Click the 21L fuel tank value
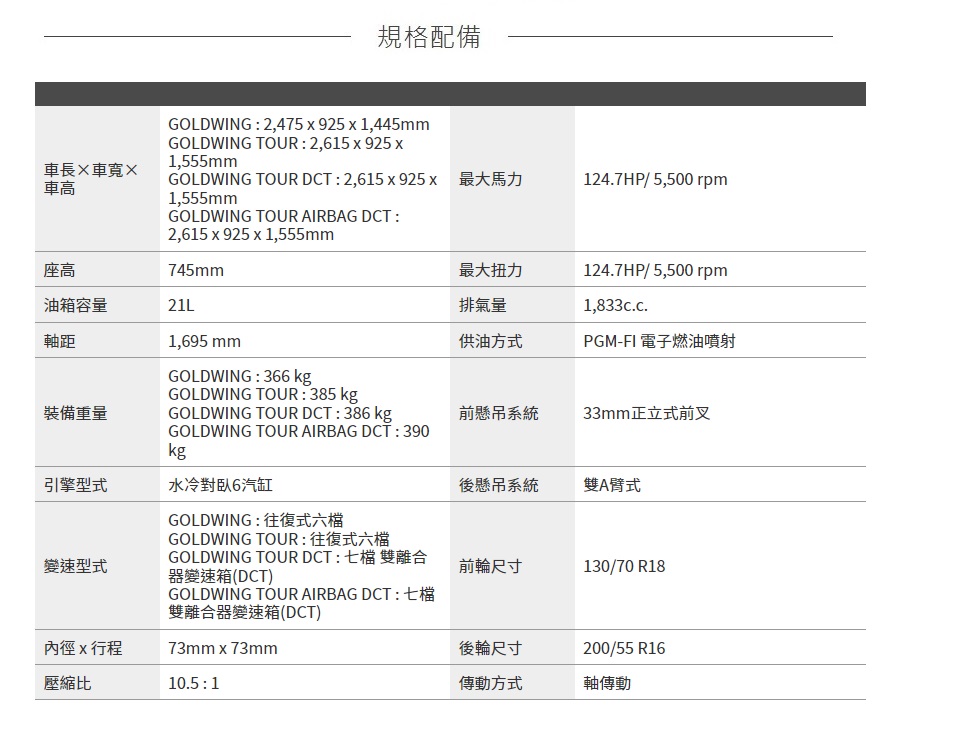The height and width of the screenshot is (741, 958). [181, 305]
